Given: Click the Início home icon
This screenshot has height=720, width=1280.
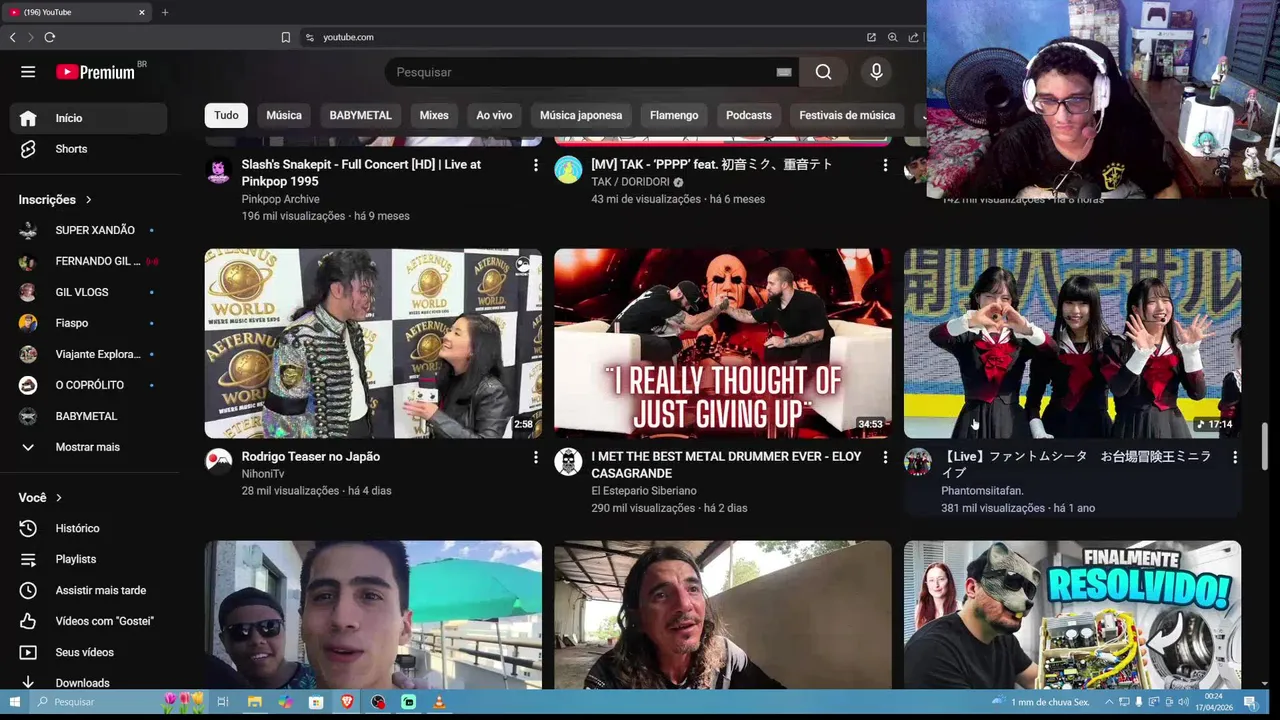Looking at the screenshot, I should pyautogui.click(x=28, y=118).
